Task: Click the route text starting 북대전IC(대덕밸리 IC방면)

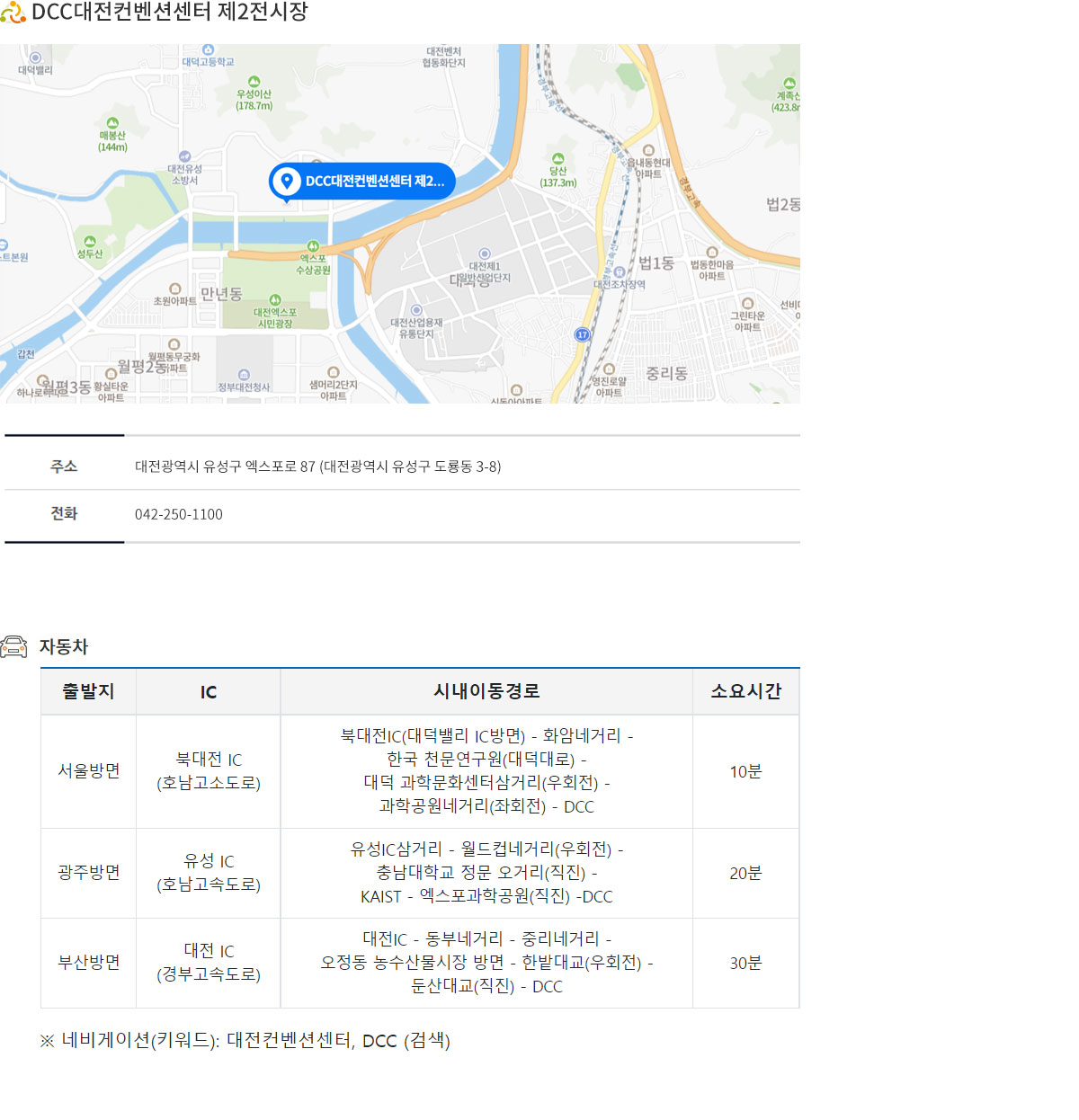Action: pyautogui.click(x=486, y=771)
